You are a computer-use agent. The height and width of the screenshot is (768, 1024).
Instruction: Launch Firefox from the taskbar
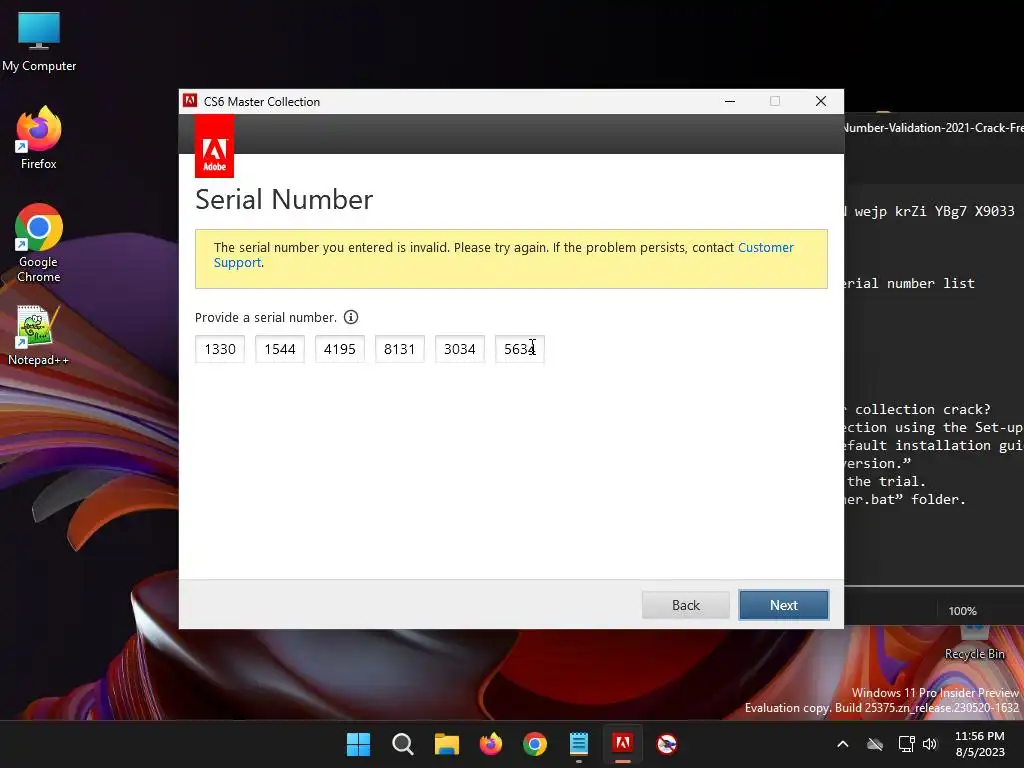click(490, 744)
